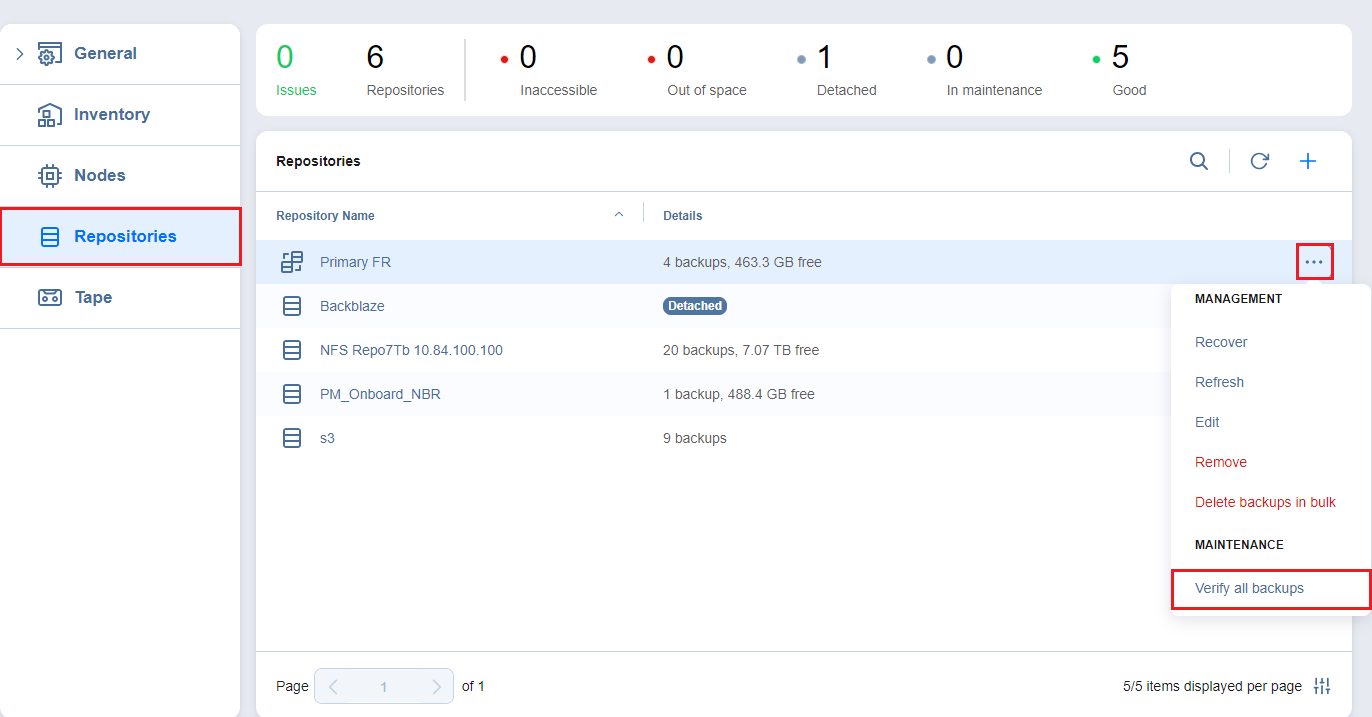The width and height of the screenshot is (1372, 717).
Task: Click the repository icon next to s3
Action: click(291, 437)
